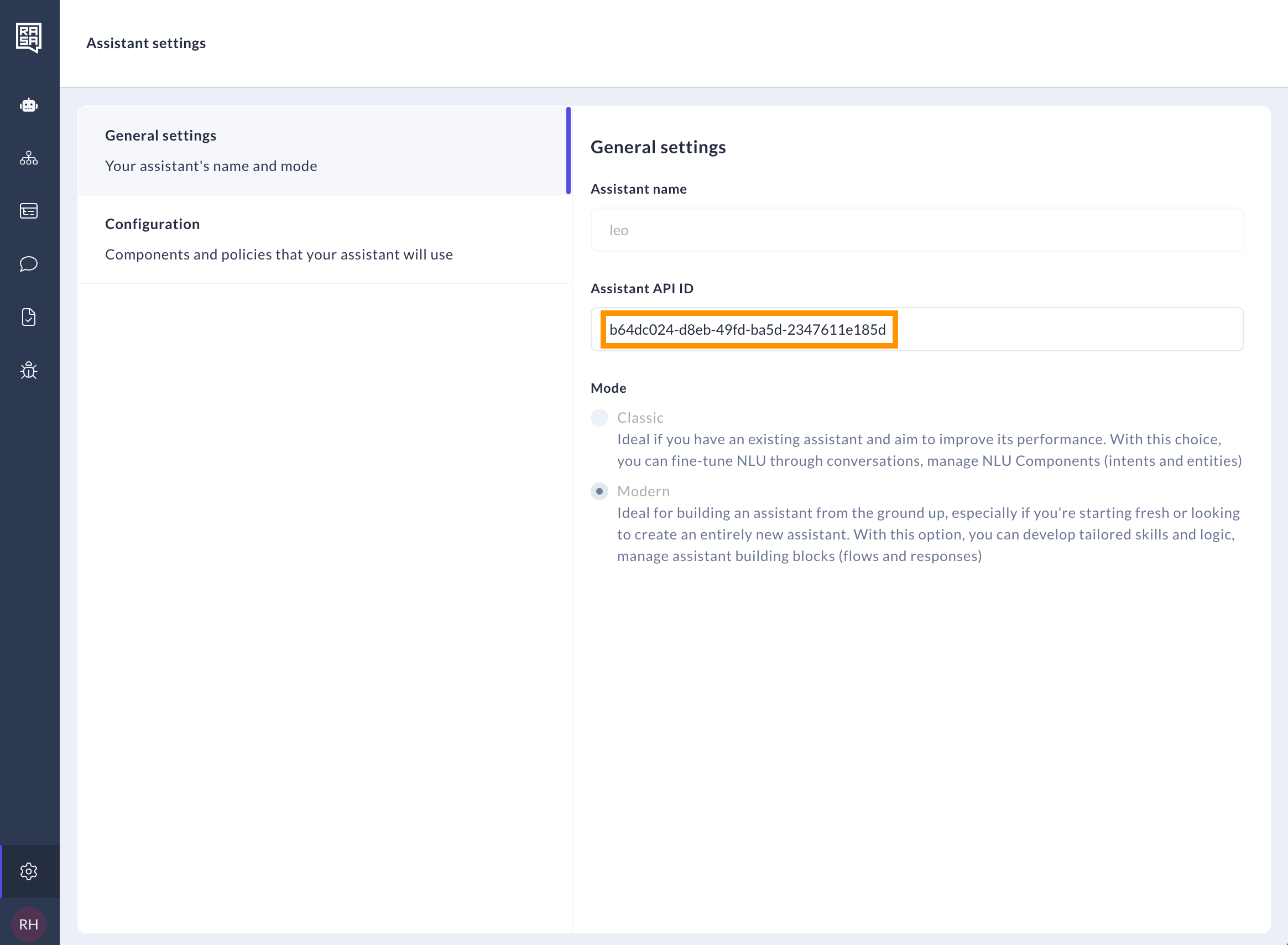Image resolution: width=1288 pixels, height=945 pixels.
Task: Click the Modern mode label text
Action: [x=643, y=491]
